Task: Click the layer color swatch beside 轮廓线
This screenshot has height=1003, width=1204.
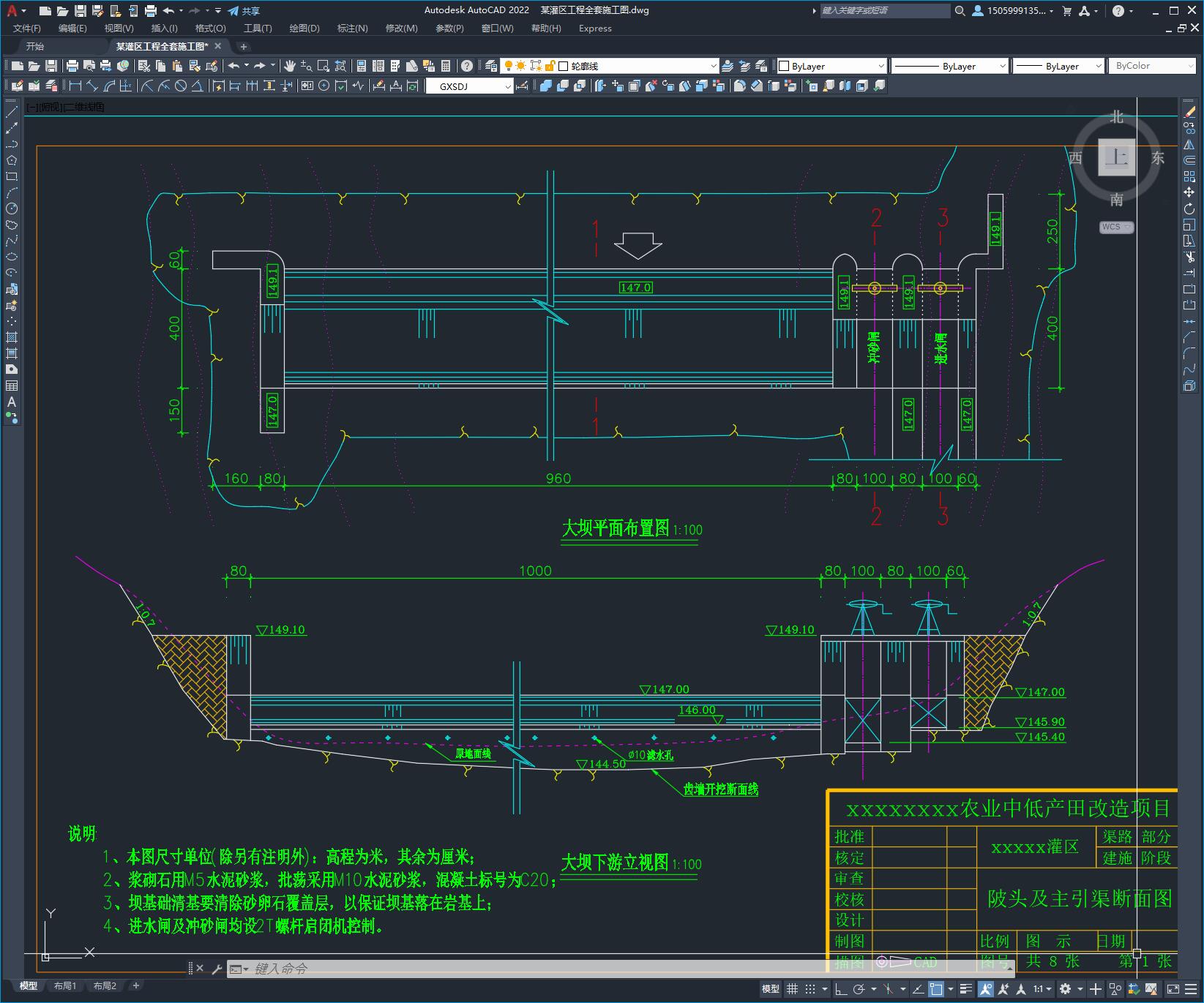Action: tap(564, 66)
